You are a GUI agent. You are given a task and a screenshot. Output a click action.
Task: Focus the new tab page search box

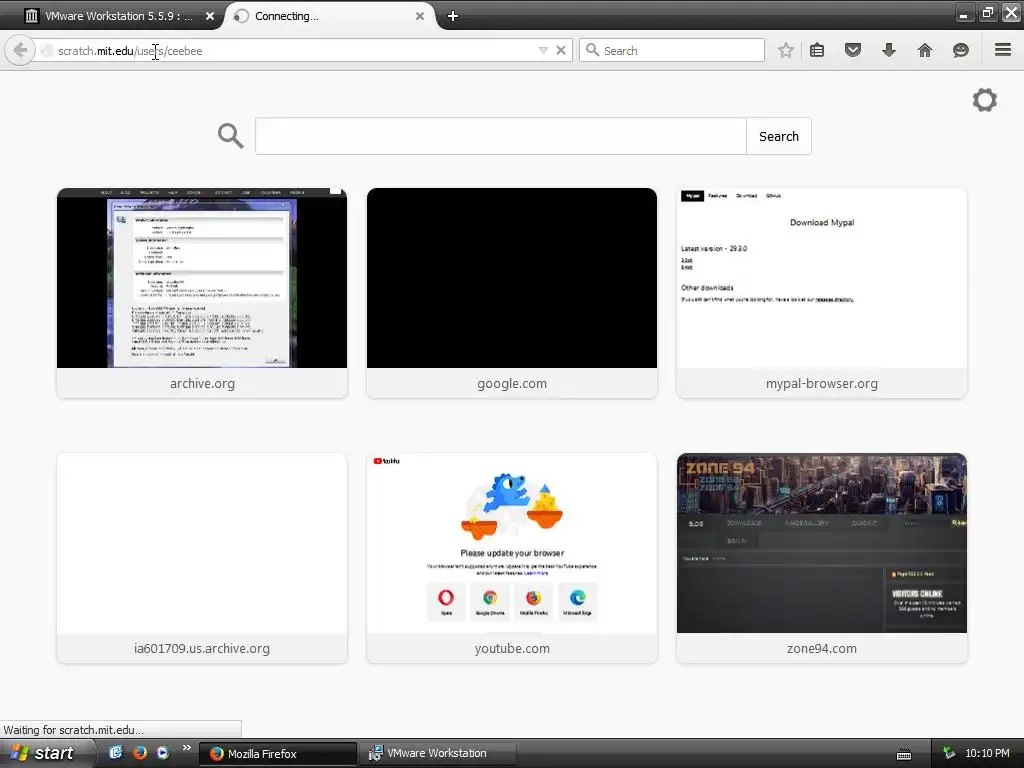500,136
